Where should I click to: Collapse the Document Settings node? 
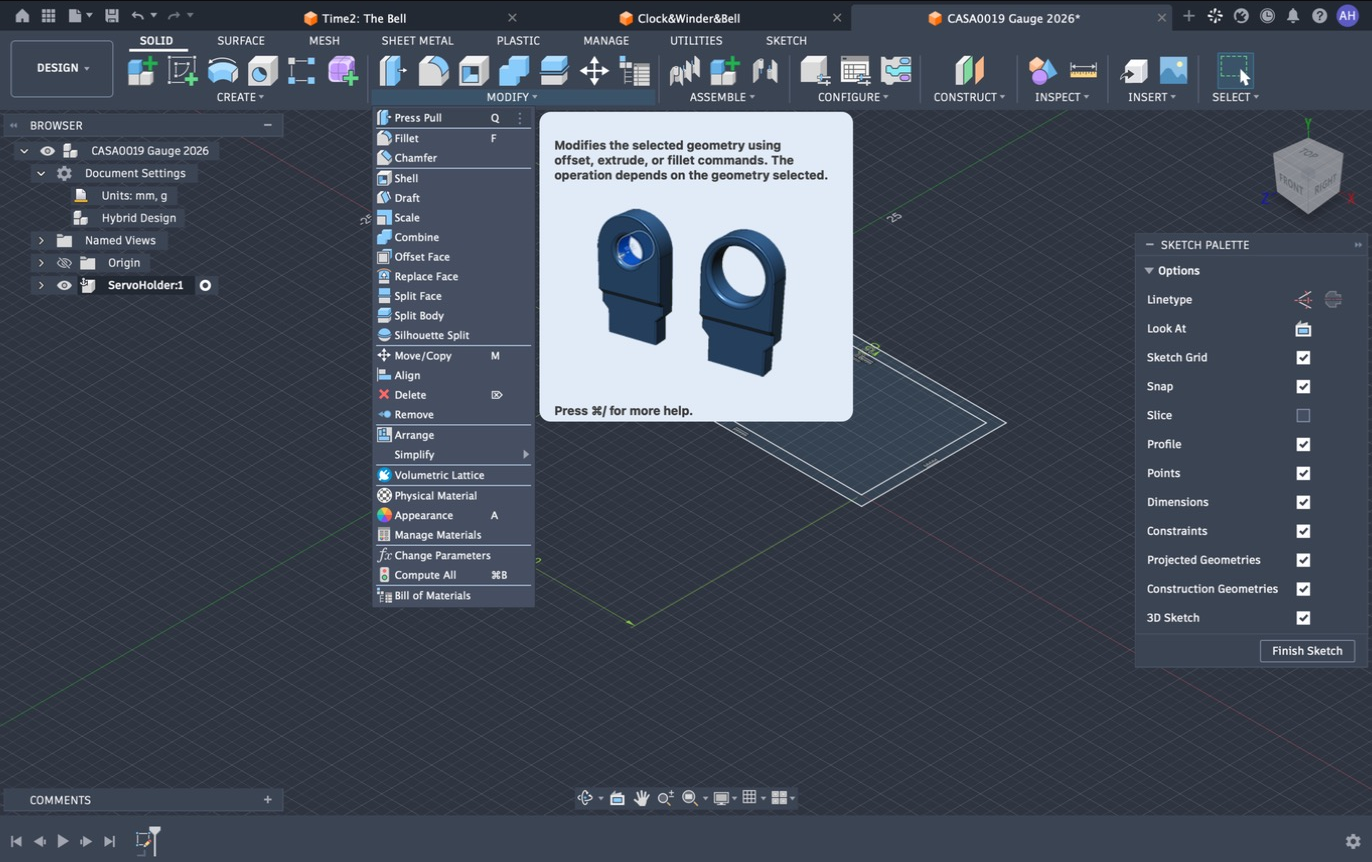pos(41,173)
